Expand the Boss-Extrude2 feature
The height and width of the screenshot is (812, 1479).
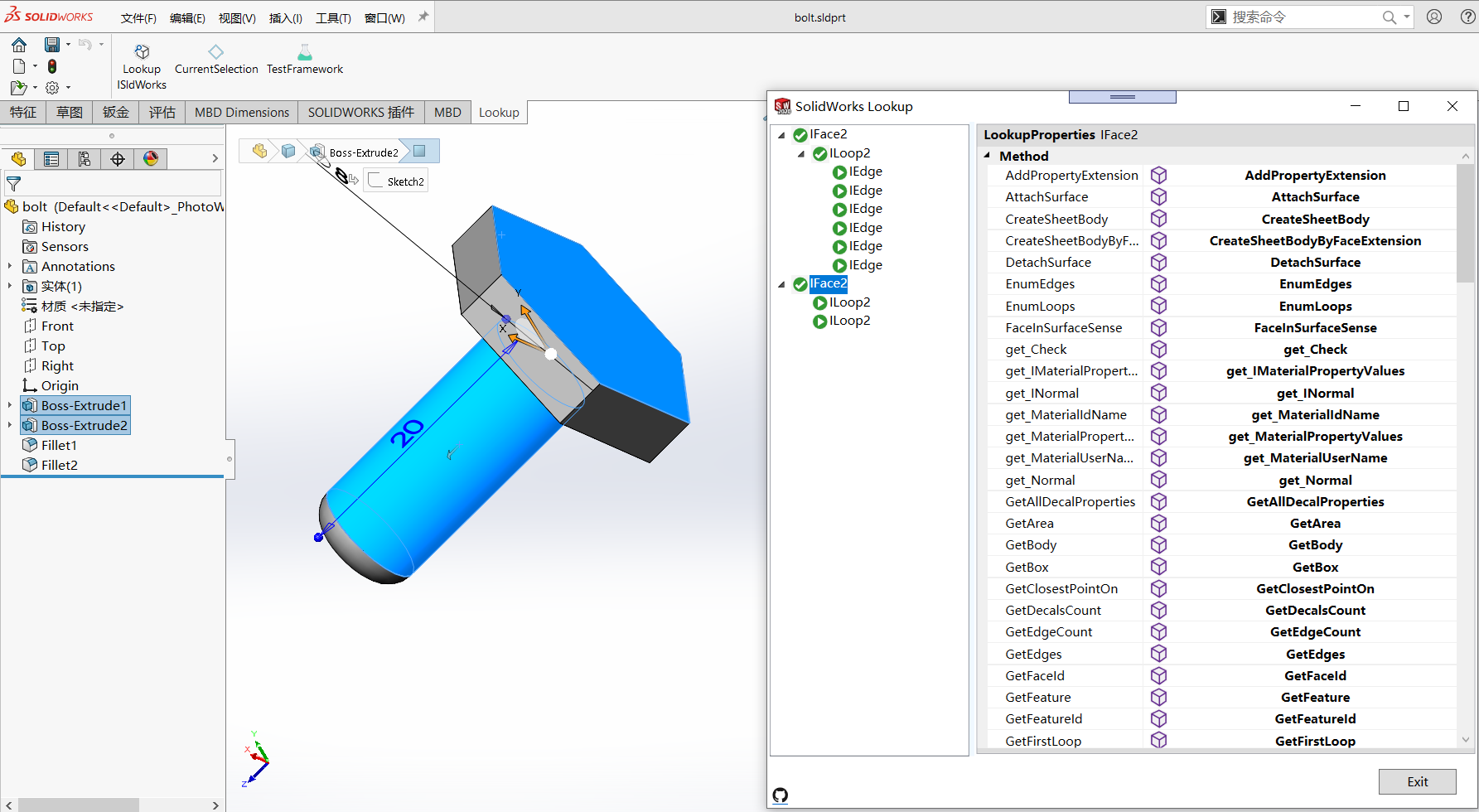tap(10, 425)
